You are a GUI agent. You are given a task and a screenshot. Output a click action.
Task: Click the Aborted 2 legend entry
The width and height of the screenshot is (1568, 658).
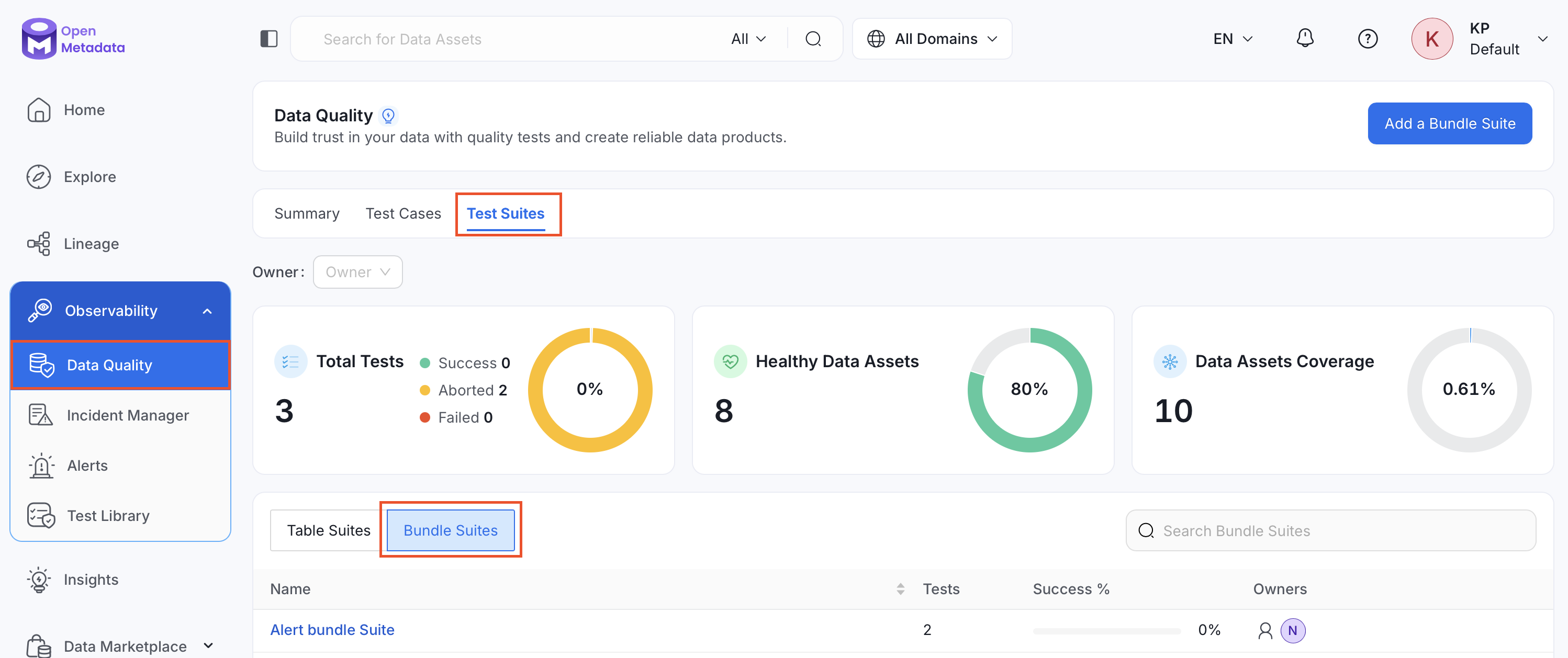pos(463,390)
